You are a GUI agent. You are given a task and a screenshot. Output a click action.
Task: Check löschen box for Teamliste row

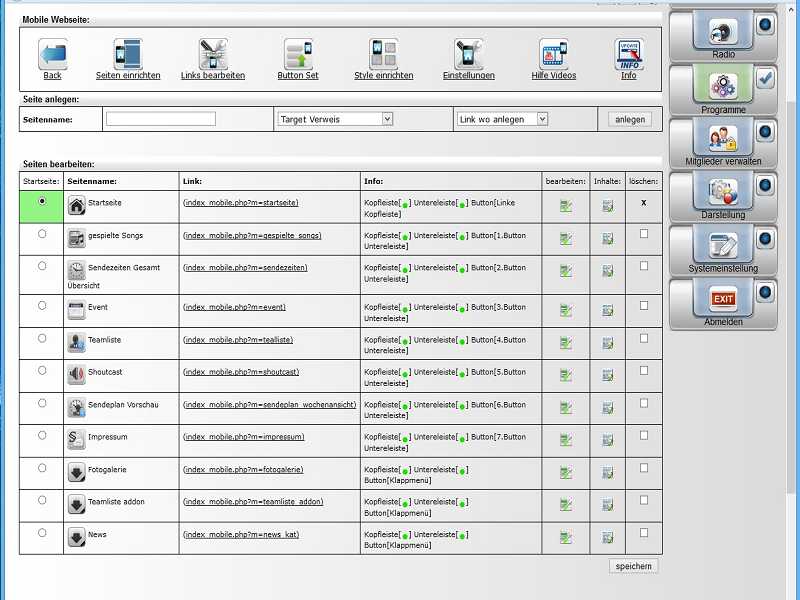point(643,338)
